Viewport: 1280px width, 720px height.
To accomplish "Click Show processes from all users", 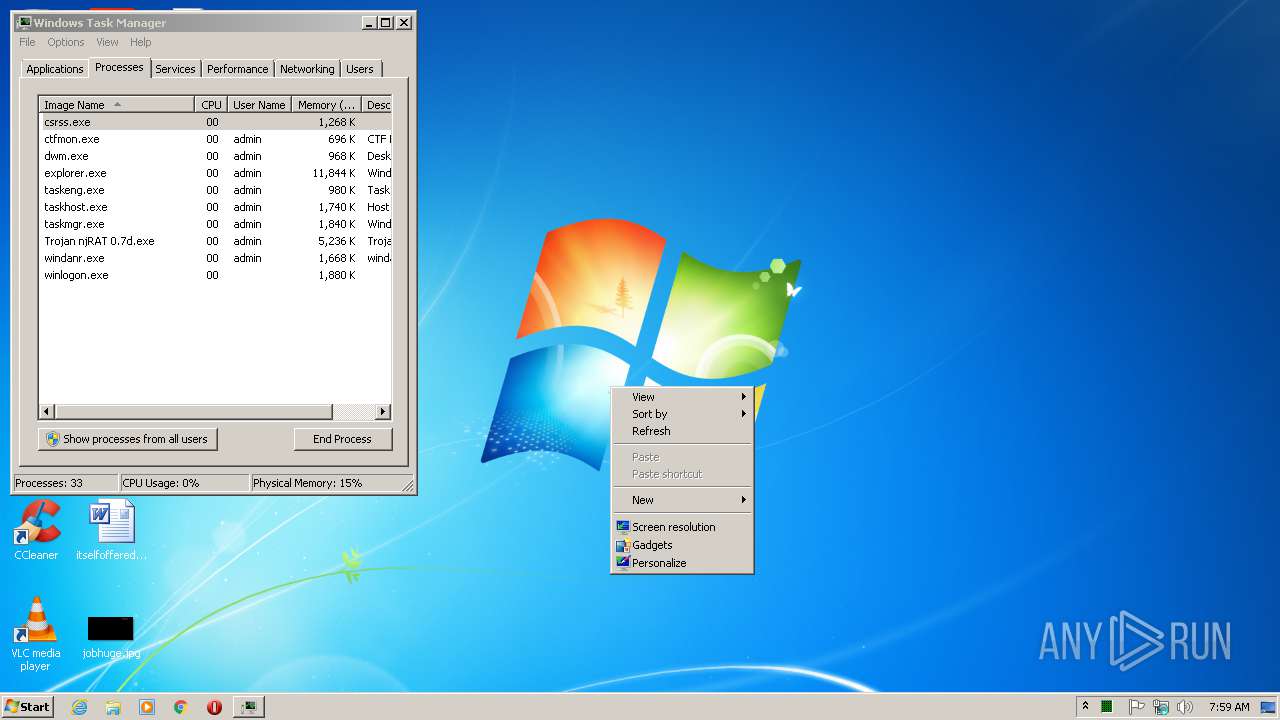I will (x=128, y=439).
